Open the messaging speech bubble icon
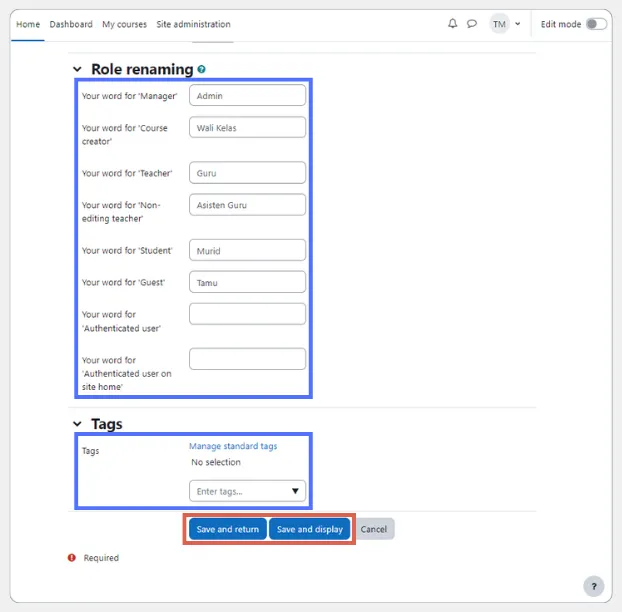 pyautogui.click(x=472, y=23)
